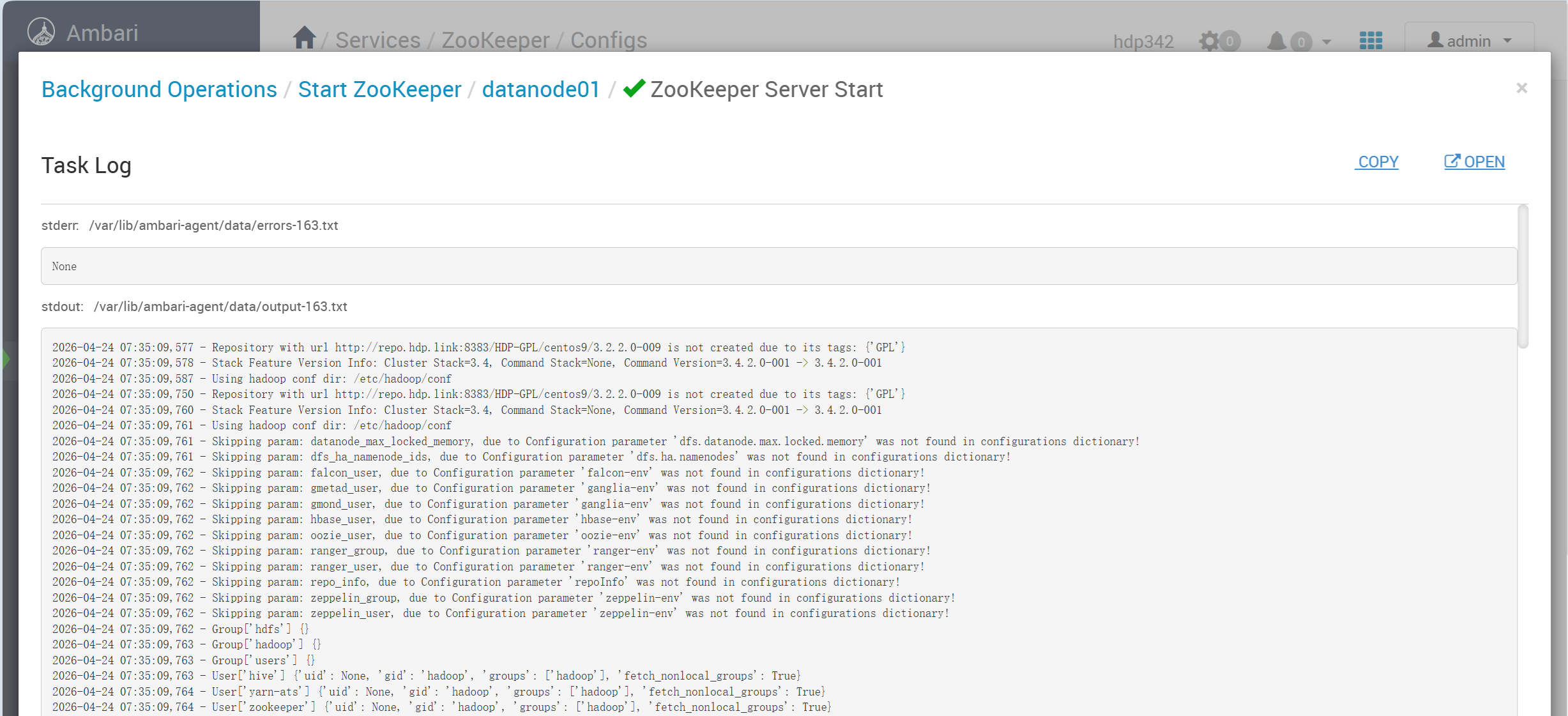This screenshot has height=716, width=1568.
Task: Click the Skipping param zeppelin_group line
Action: (504, 598)
